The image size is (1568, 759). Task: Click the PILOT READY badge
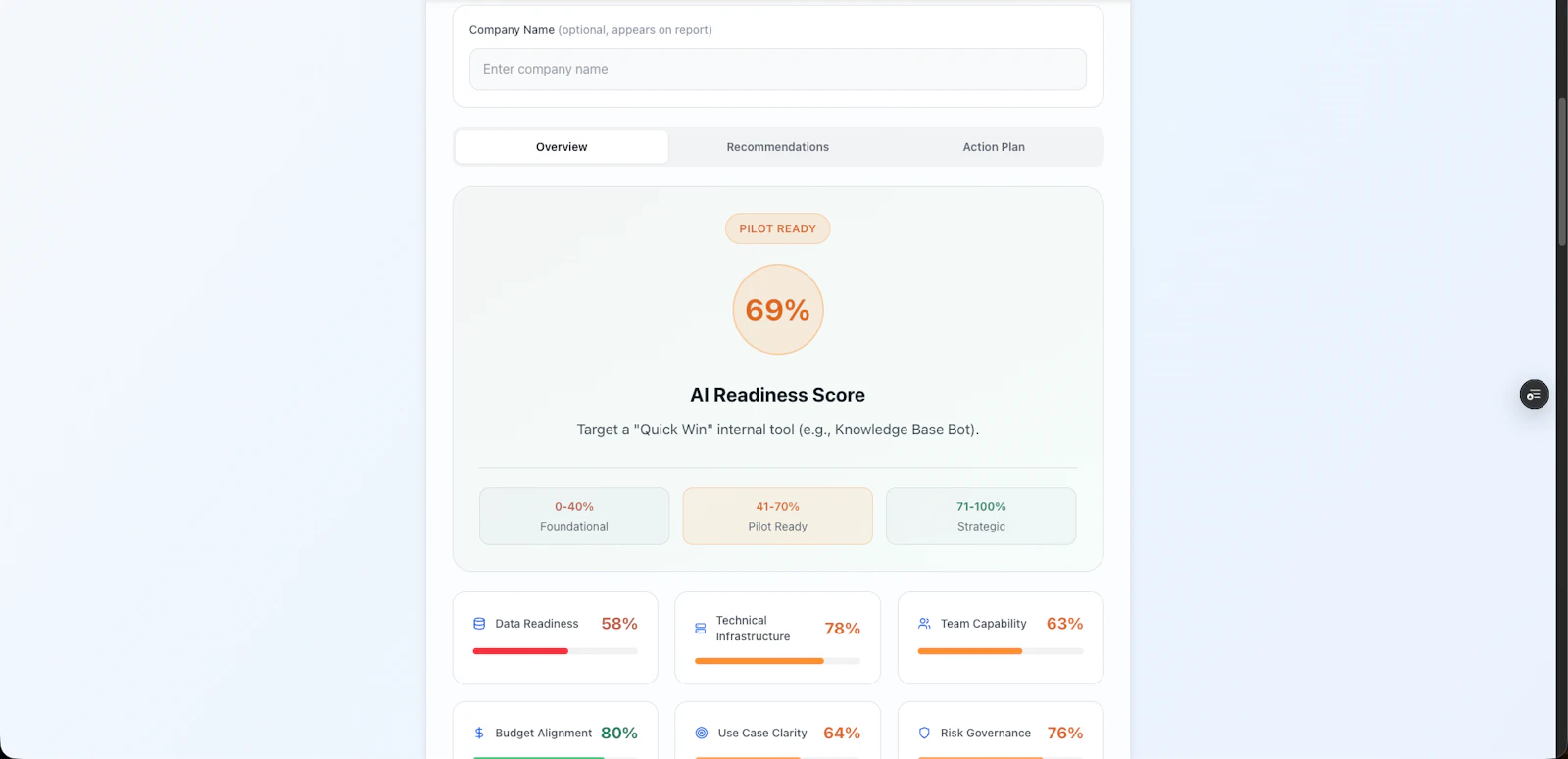tap(778, 228)
